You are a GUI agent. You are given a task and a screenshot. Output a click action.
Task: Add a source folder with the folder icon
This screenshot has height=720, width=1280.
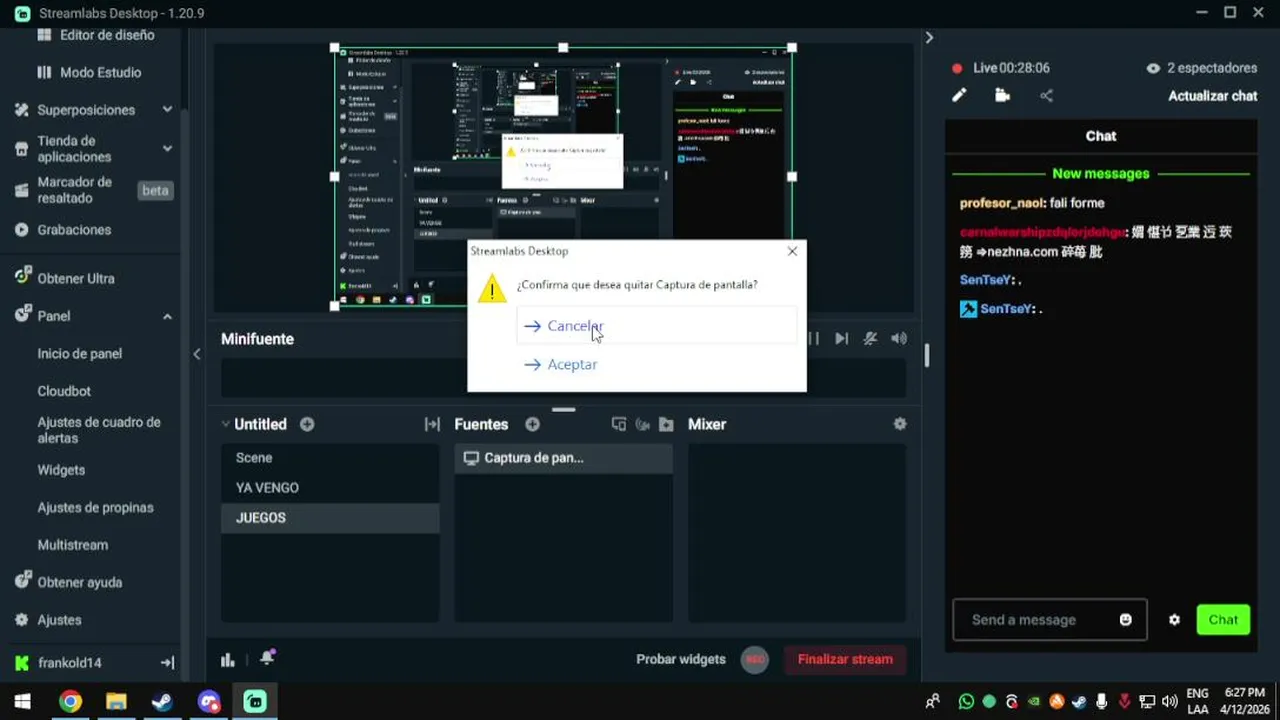tap(666, 424)
